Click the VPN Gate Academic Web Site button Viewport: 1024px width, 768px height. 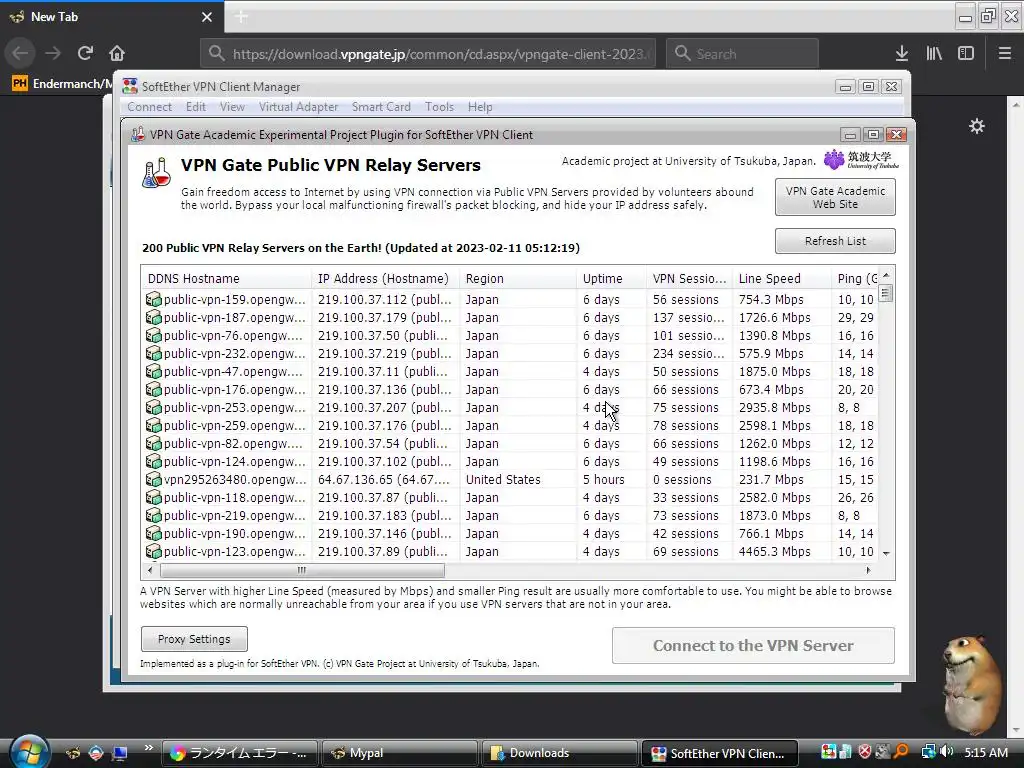tap(835, 197)
